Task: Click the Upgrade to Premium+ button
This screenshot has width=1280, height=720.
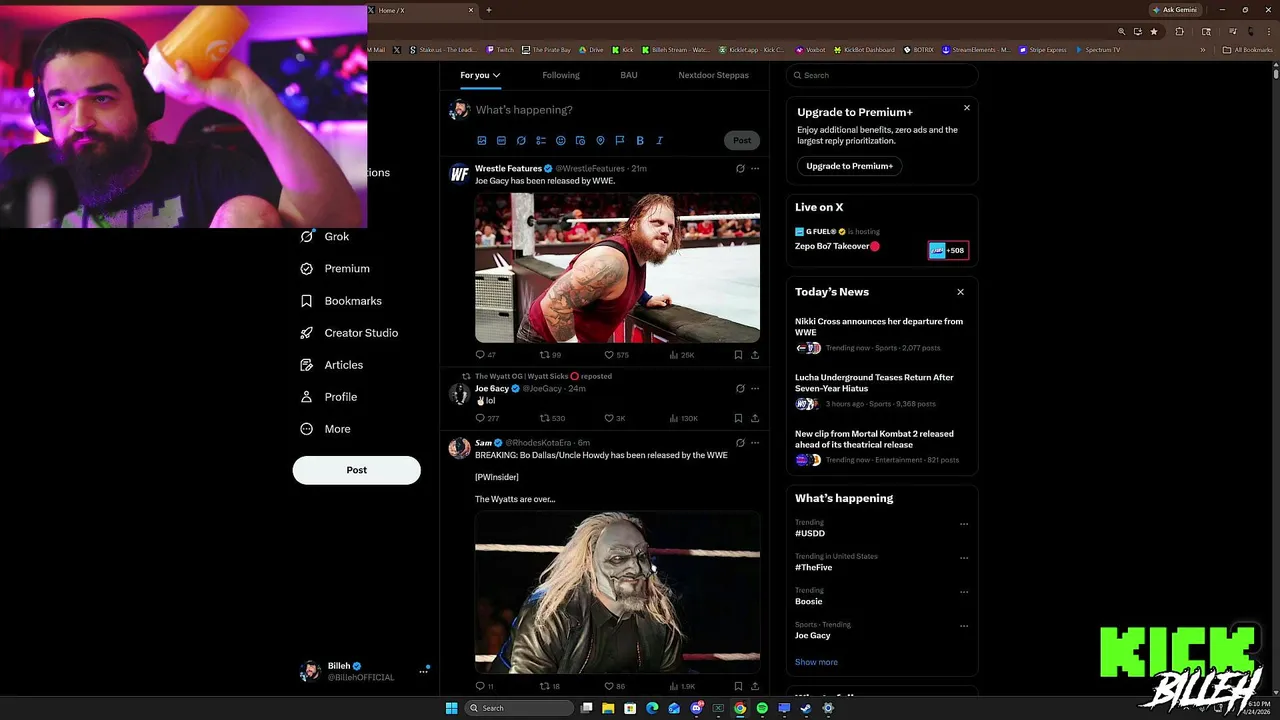Action: pos(849,166)
